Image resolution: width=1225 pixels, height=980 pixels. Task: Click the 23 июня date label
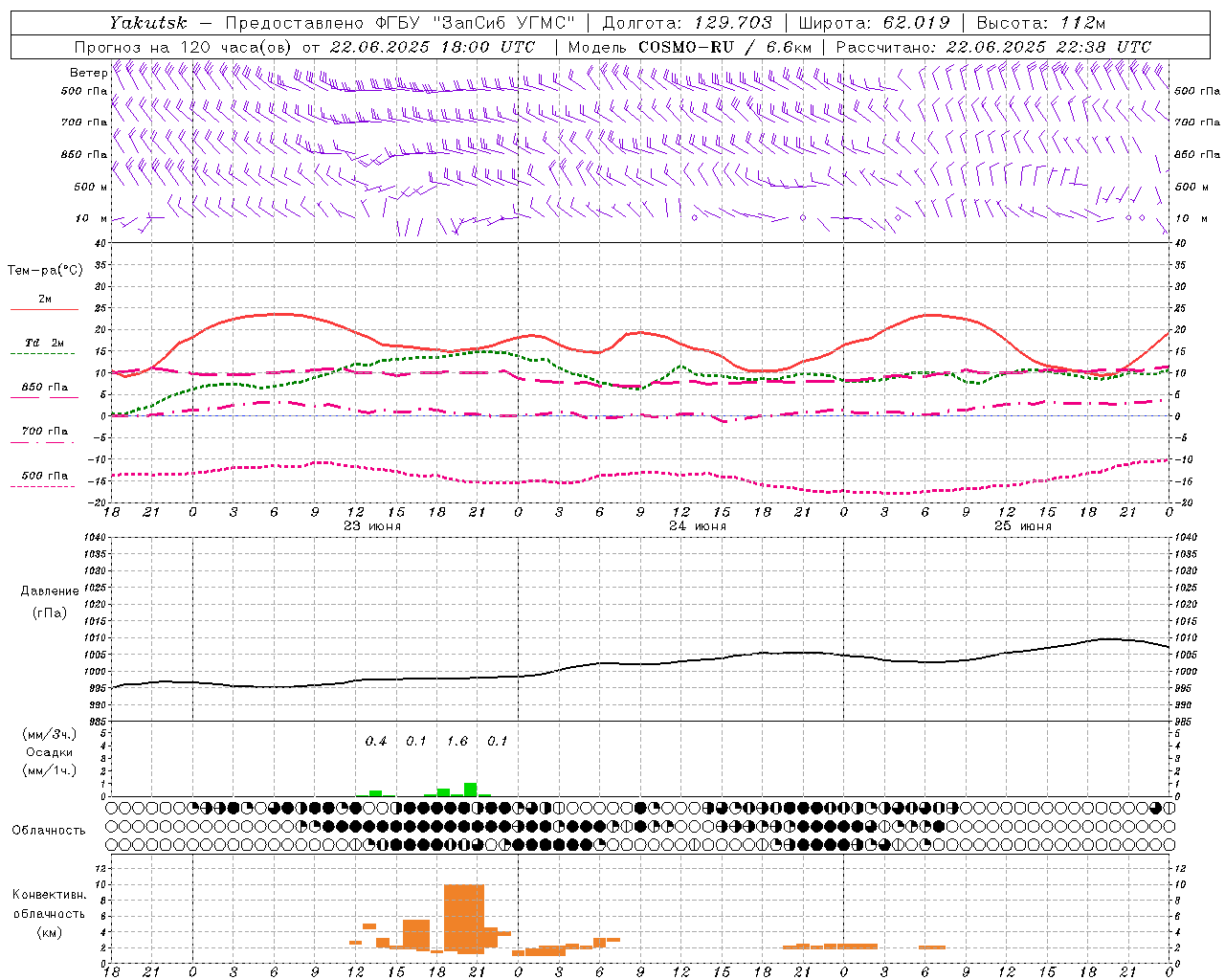372,526
